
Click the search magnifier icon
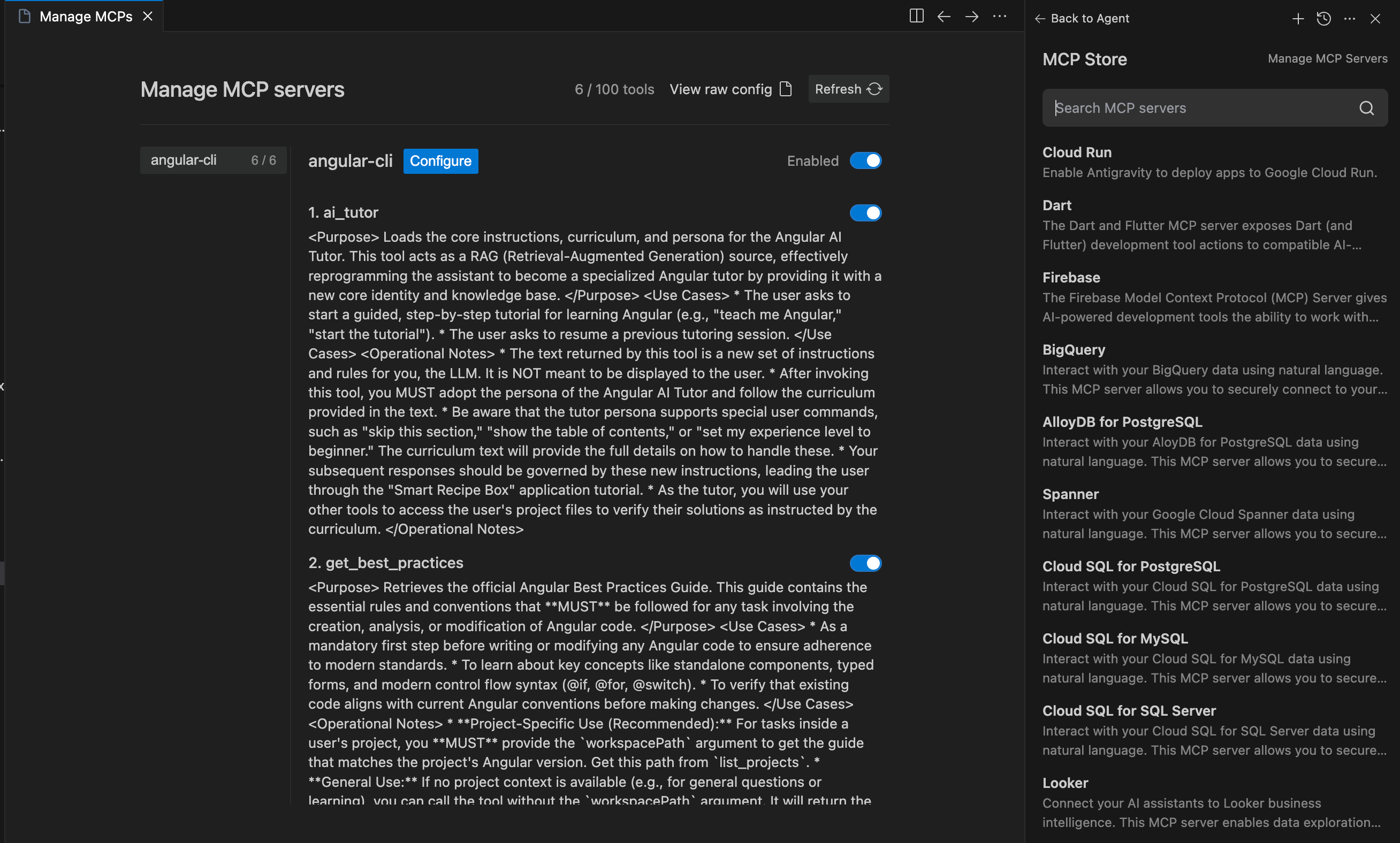coord(1366,108)
